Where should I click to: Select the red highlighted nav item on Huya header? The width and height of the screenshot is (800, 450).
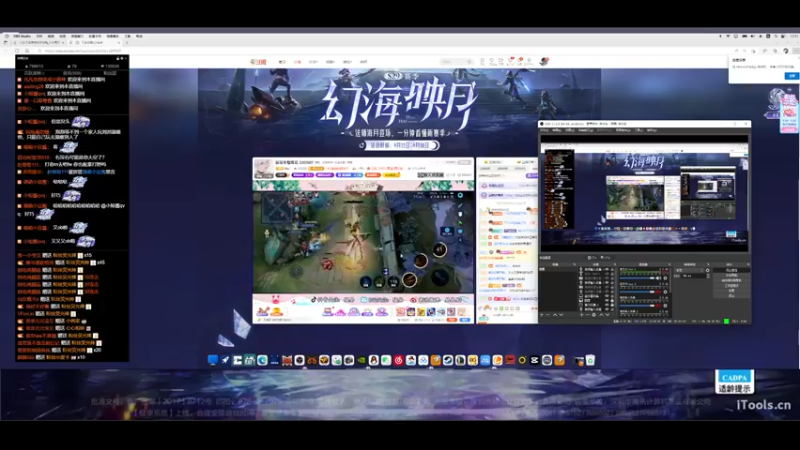click(x=297, y=62)
